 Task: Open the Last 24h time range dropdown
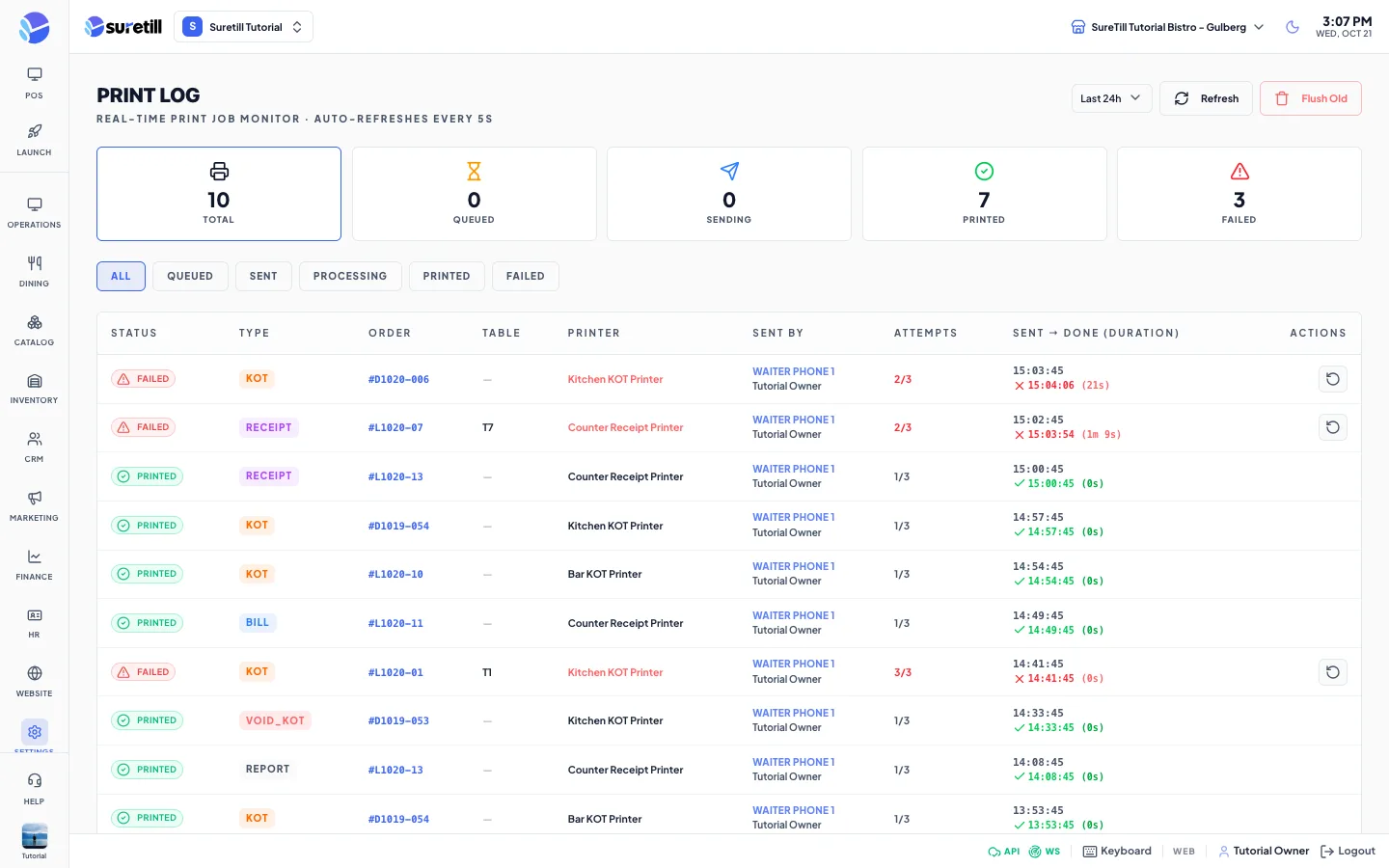click(x=1111, y=98)
